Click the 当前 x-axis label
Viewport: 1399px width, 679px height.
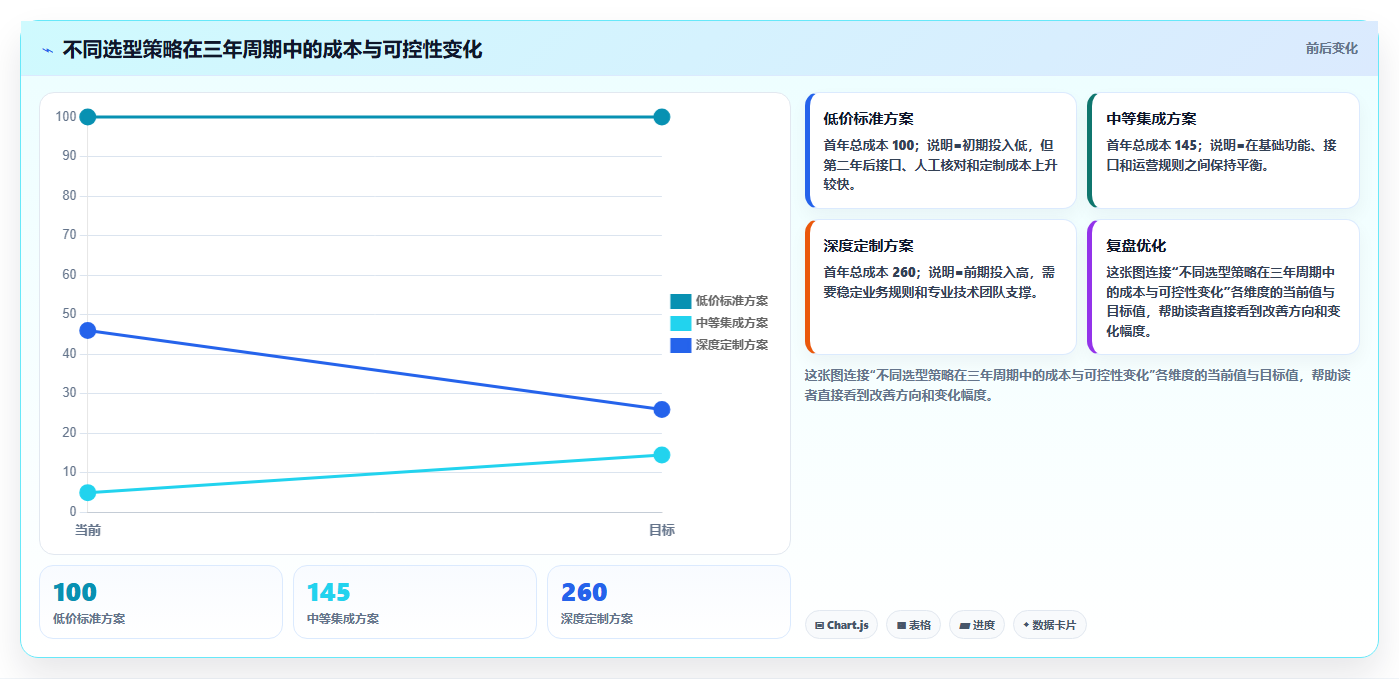(88, 530)
